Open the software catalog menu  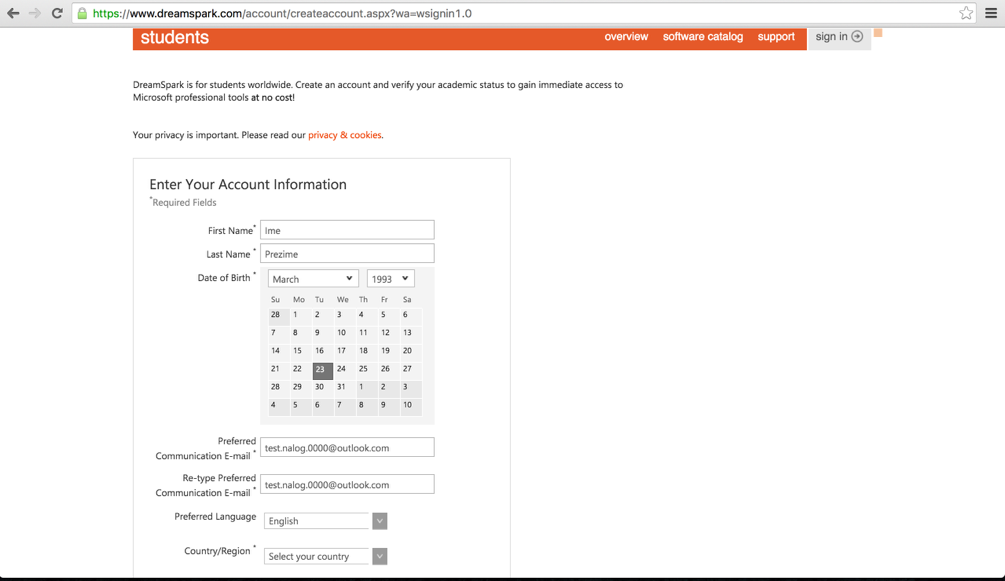point(702,37)
